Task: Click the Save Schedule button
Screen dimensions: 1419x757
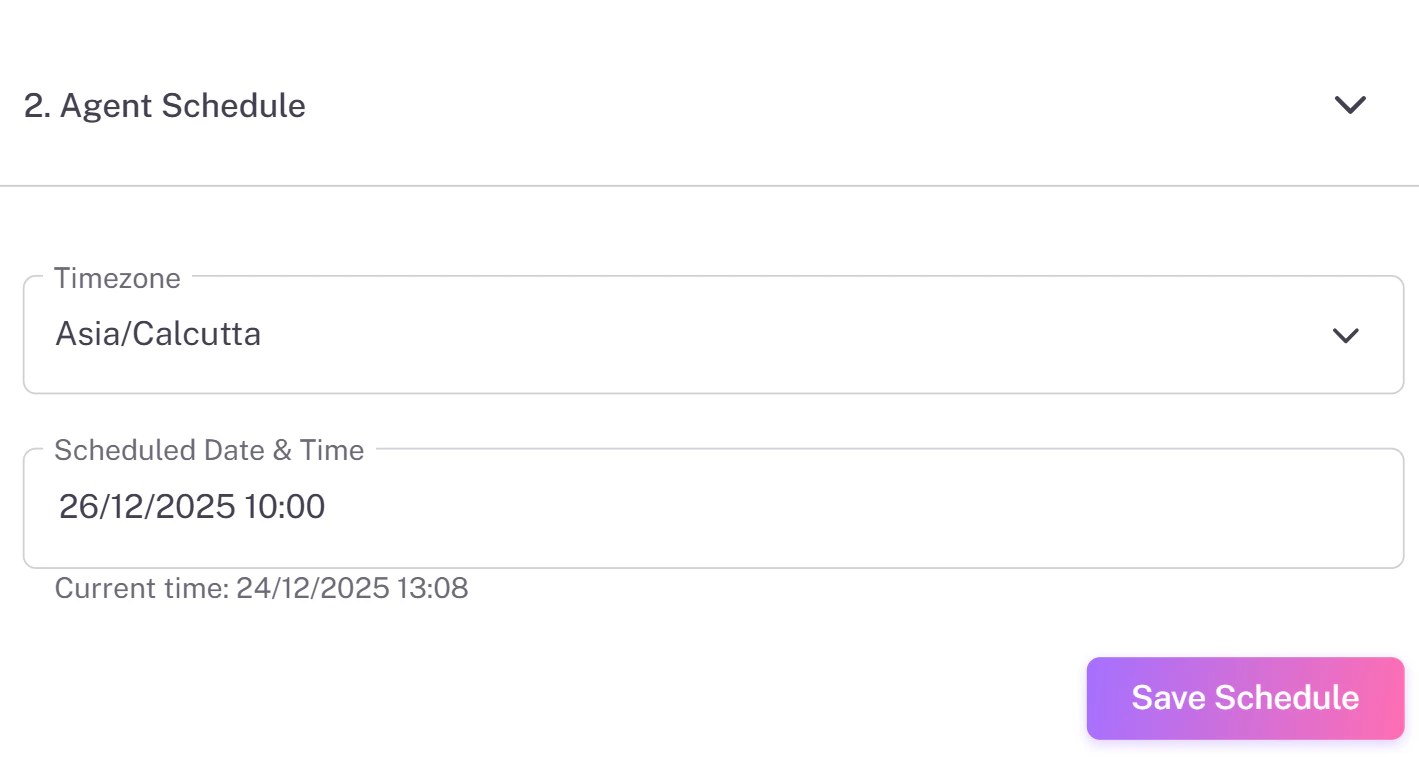Action: point(1244,698)
